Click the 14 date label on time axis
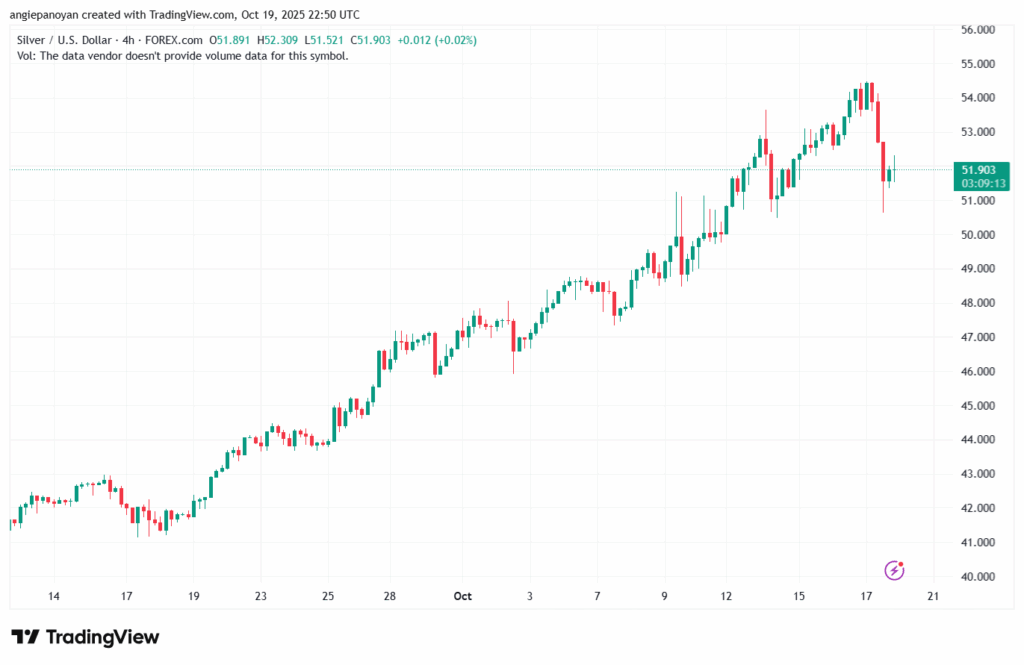Viewport: 1024px width, 665px height. click(x=53, y=596)
